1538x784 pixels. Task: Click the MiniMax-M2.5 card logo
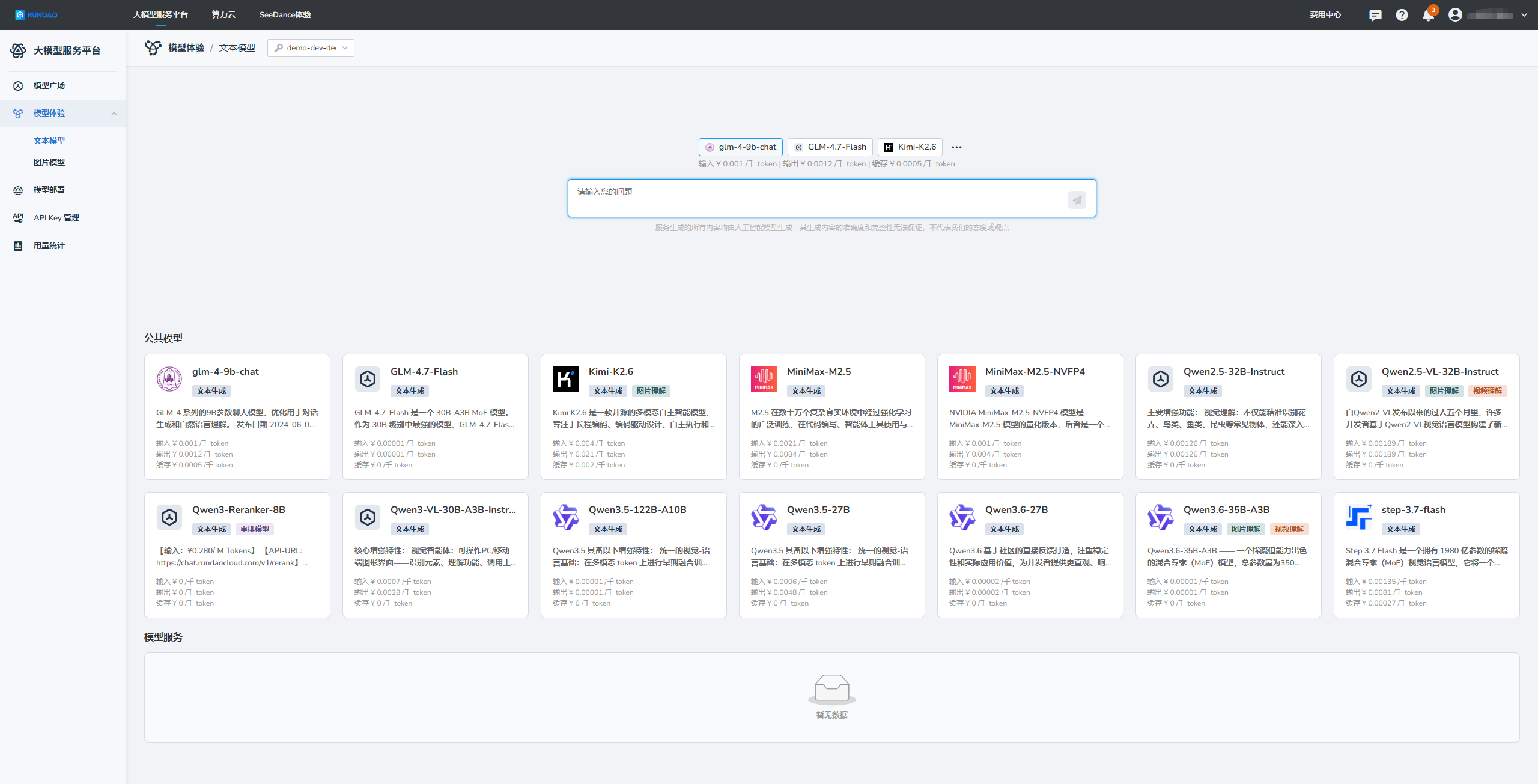(x=764, y=379)
